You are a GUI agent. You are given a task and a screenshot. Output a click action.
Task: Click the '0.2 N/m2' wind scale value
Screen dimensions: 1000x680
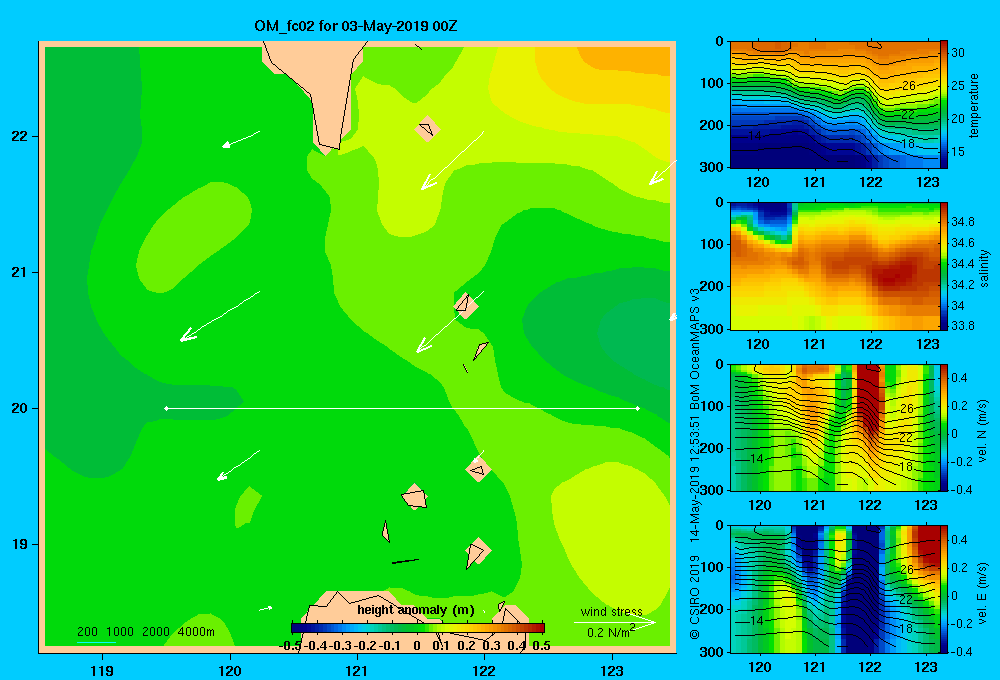[x=611, y=632]
